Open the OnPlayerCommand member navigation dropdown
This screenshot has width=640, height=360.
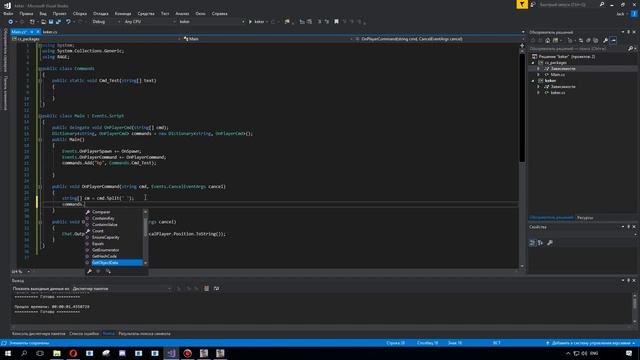(x=440, y=39)
